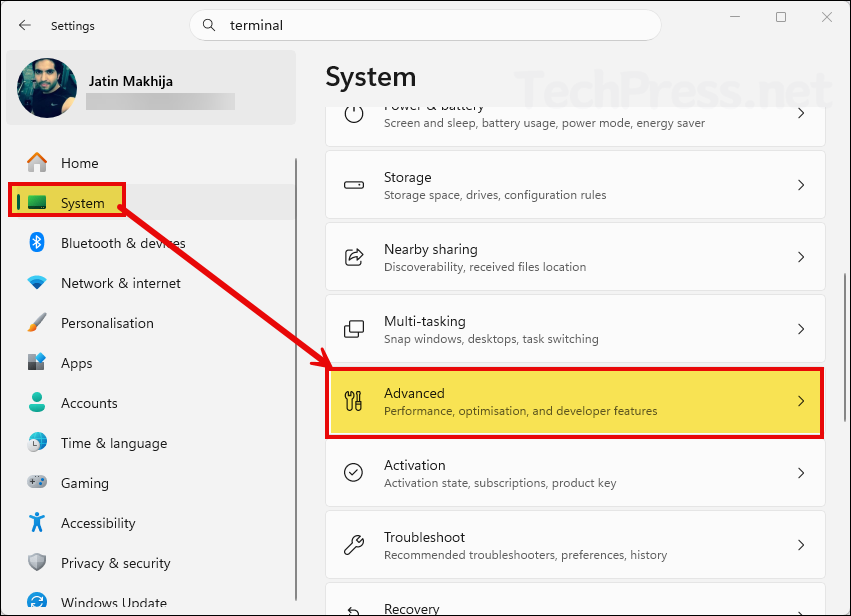This screenshot has width=851, height=616.
Task: Click the Accounts icon in sidebar
Action: point(36,403)
